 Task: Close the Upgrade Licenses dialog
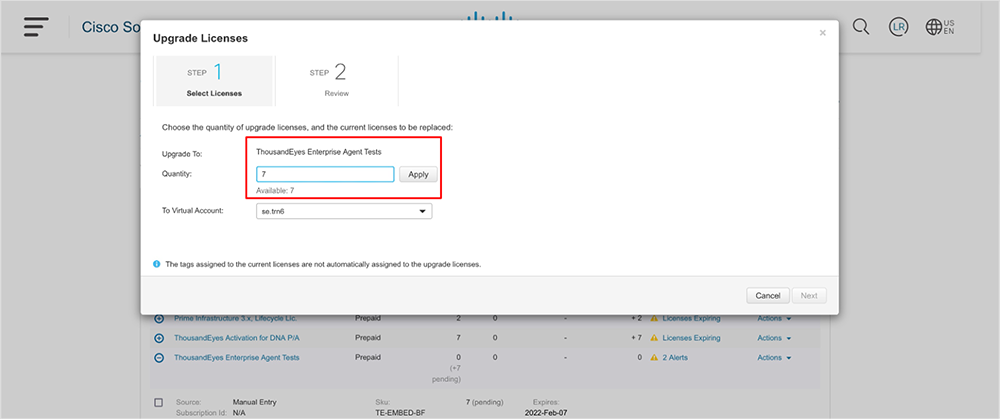(823, 33)
